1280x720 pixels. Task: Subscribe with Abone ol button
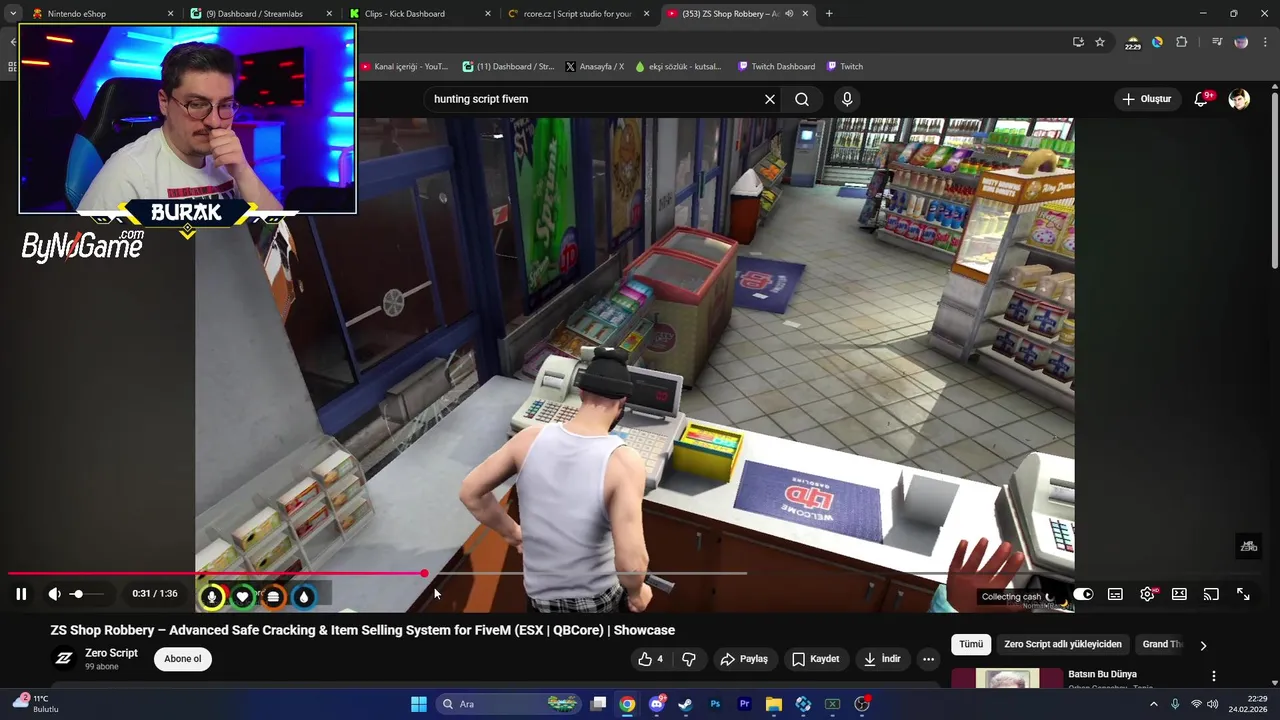(x=183, y=659)
